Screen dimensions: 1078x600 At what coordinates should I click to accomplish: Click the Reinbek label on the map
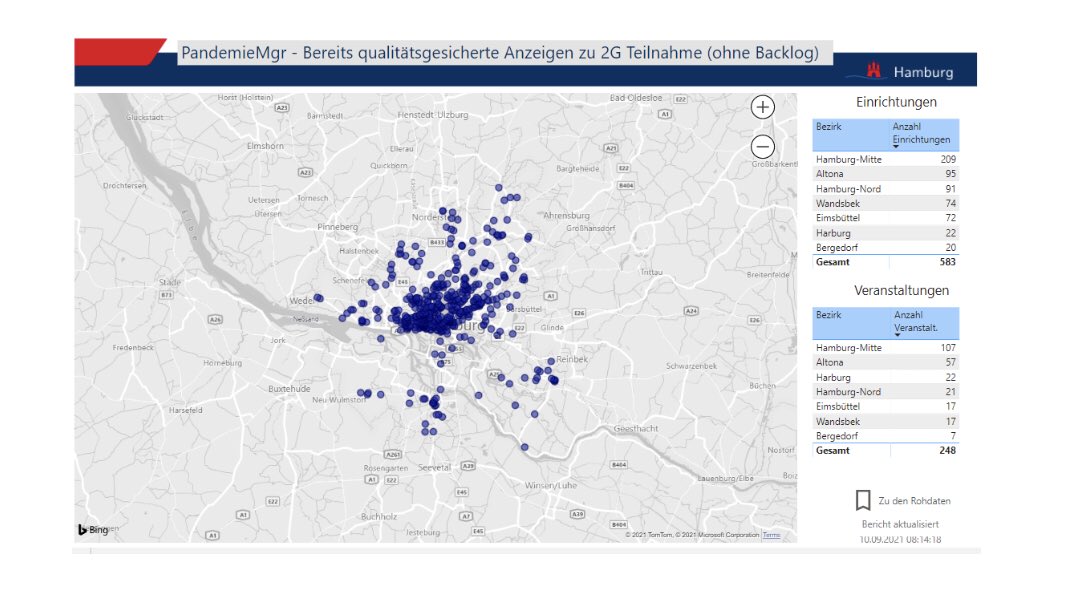[x=573, y=359]
